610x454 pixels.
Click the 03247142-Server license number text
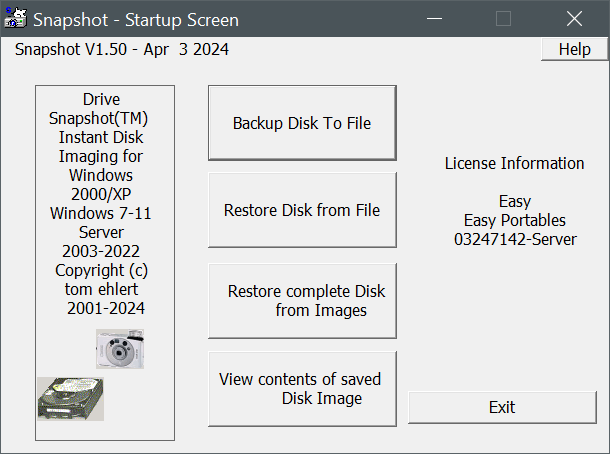pyautogui.click(x=515, y=239)
